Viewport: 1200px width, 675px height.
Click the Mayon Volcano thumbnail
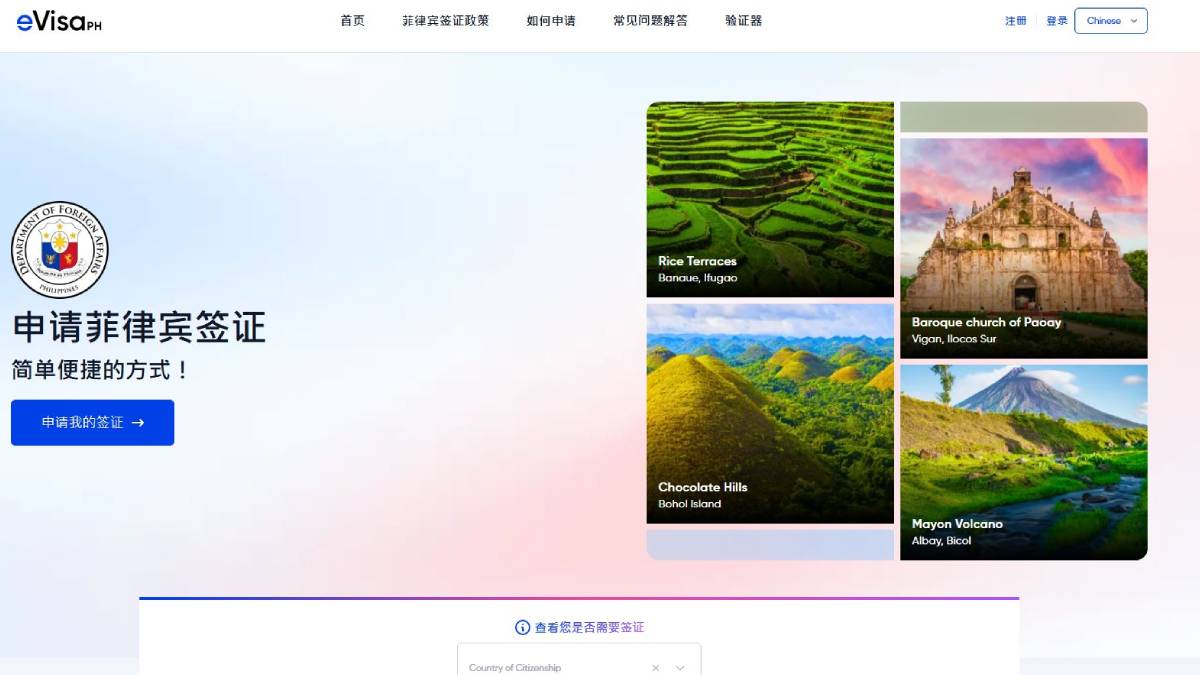tap(1023, 462)
